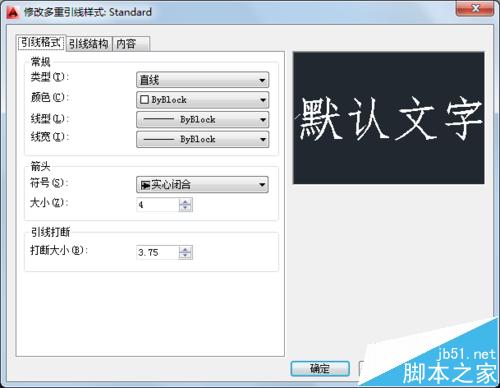Decrease the arrowhead 大小 value
This screenshot has width=500, height=388.
[186, 208]
